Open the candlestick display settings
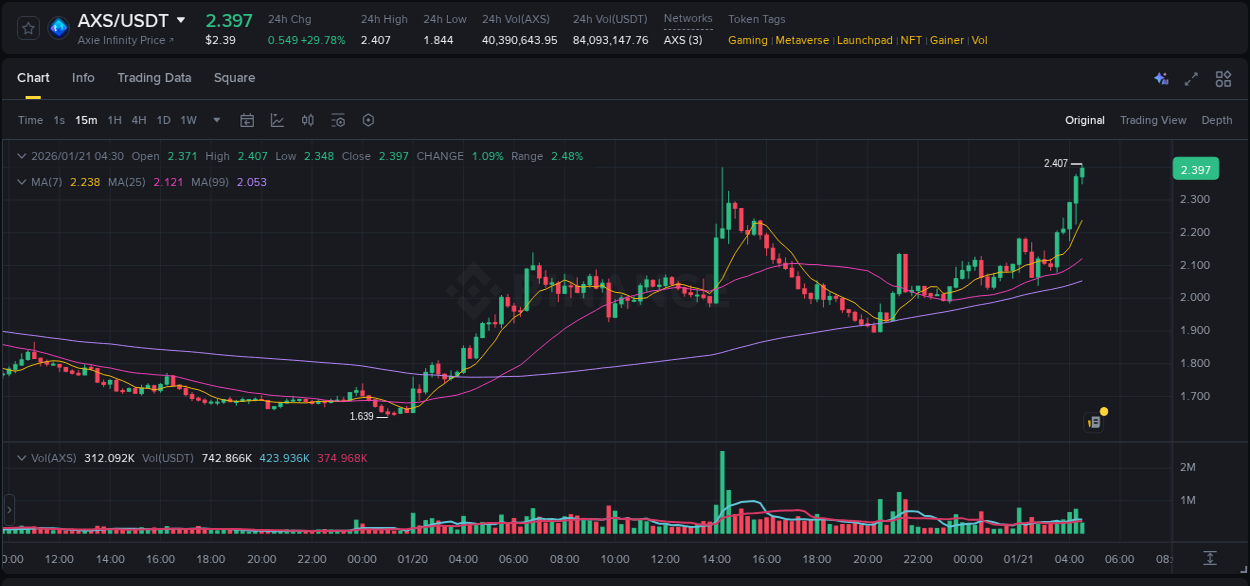The image size is (1250, 586). coord(308,120)
